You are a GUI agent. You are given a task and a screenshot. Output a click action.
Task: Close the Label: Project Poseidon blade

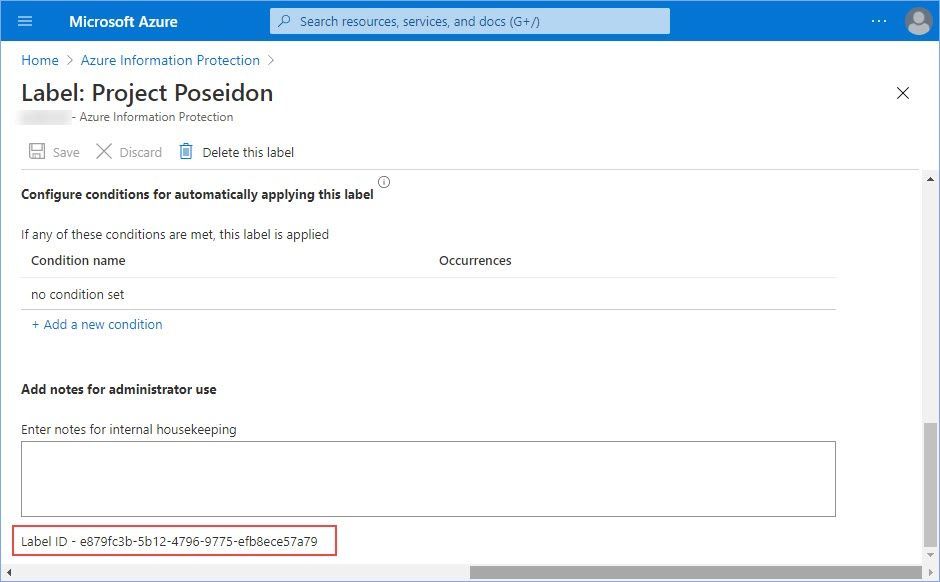902,93
